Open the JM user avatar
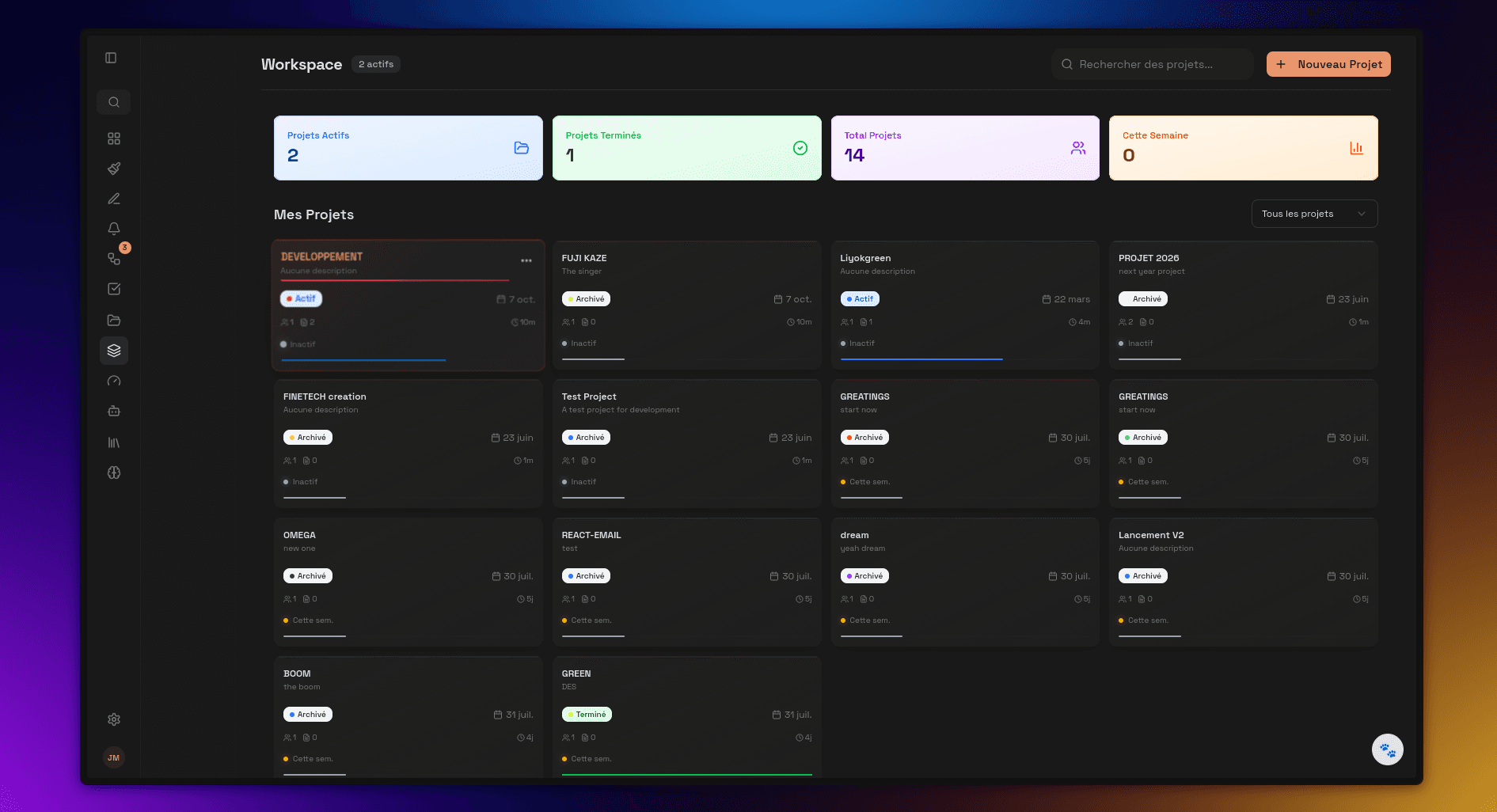1497x812 pixels. pos(114,757)
